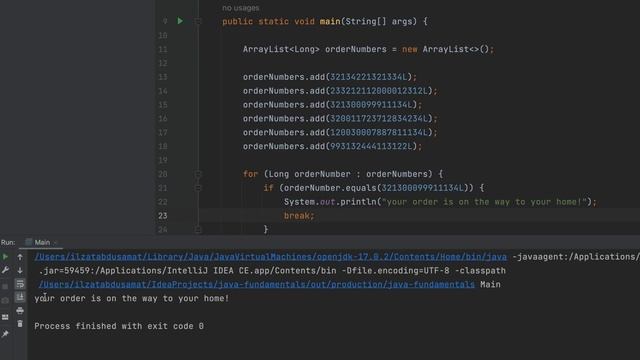Click line number 15 in gutter
640x360 pixels.
pos(162,105)
